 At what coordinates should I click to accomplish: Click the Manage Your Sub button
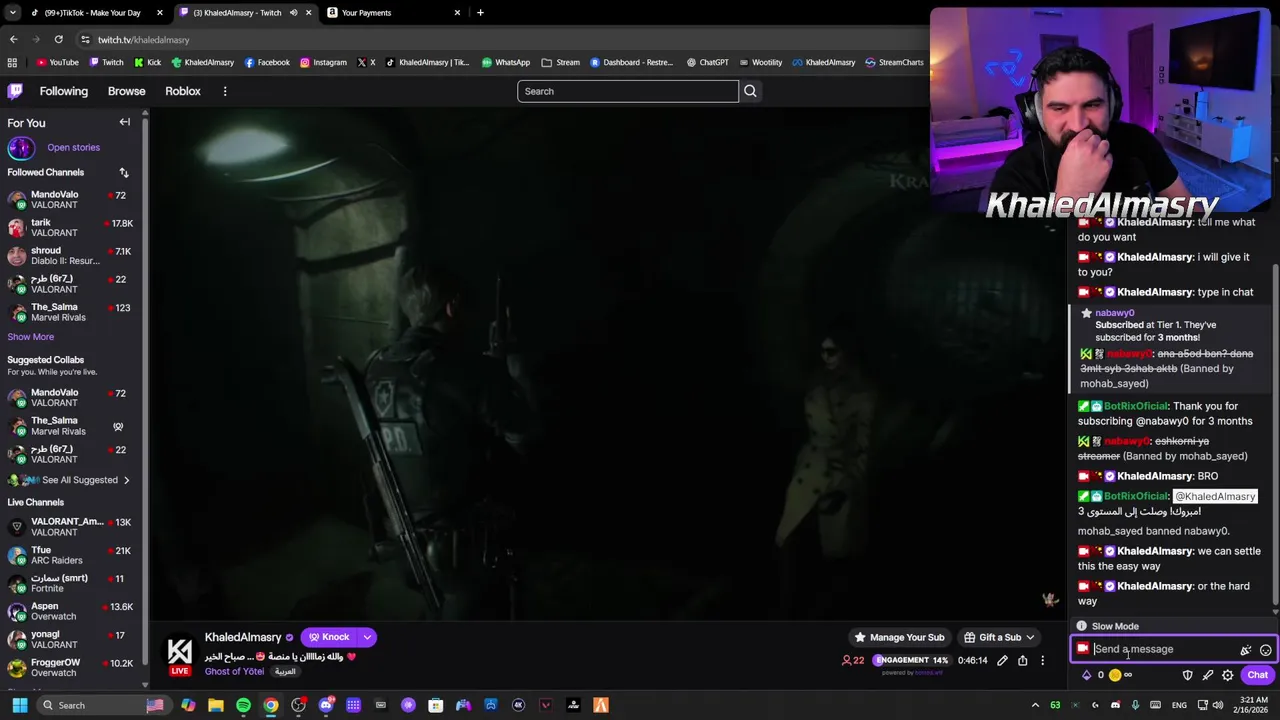pyautogui.click(x=898, y=637)
